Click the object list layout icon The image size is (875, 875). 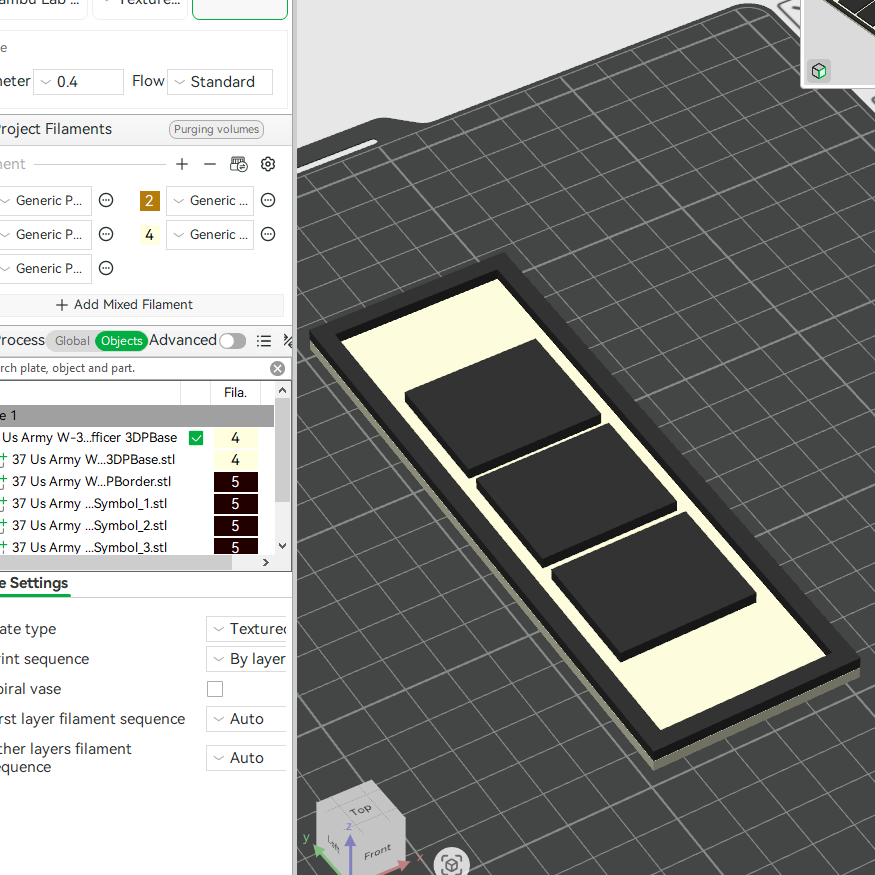(x=264, y=340)
